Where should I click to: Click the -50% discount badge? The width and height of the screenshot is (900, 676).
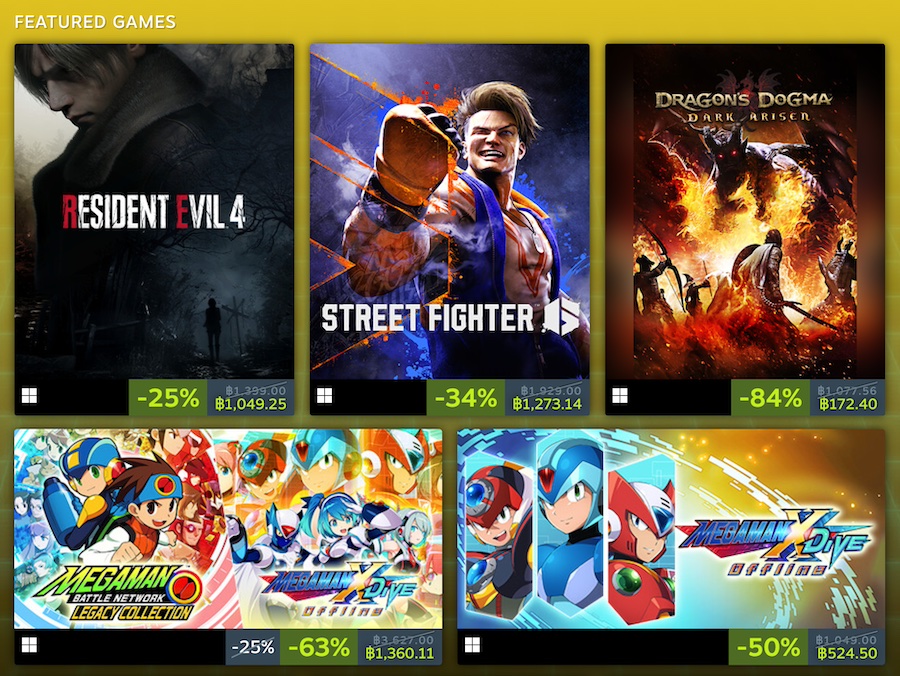pos(768,647)
